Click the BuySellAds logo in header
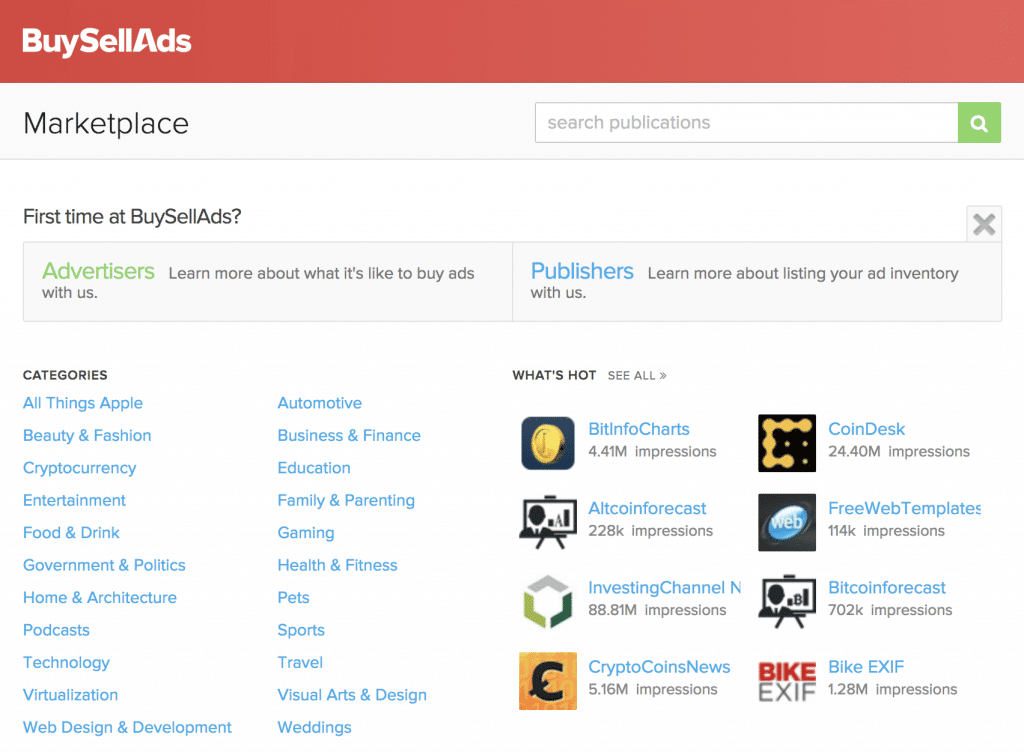 [x=107, y=41]
